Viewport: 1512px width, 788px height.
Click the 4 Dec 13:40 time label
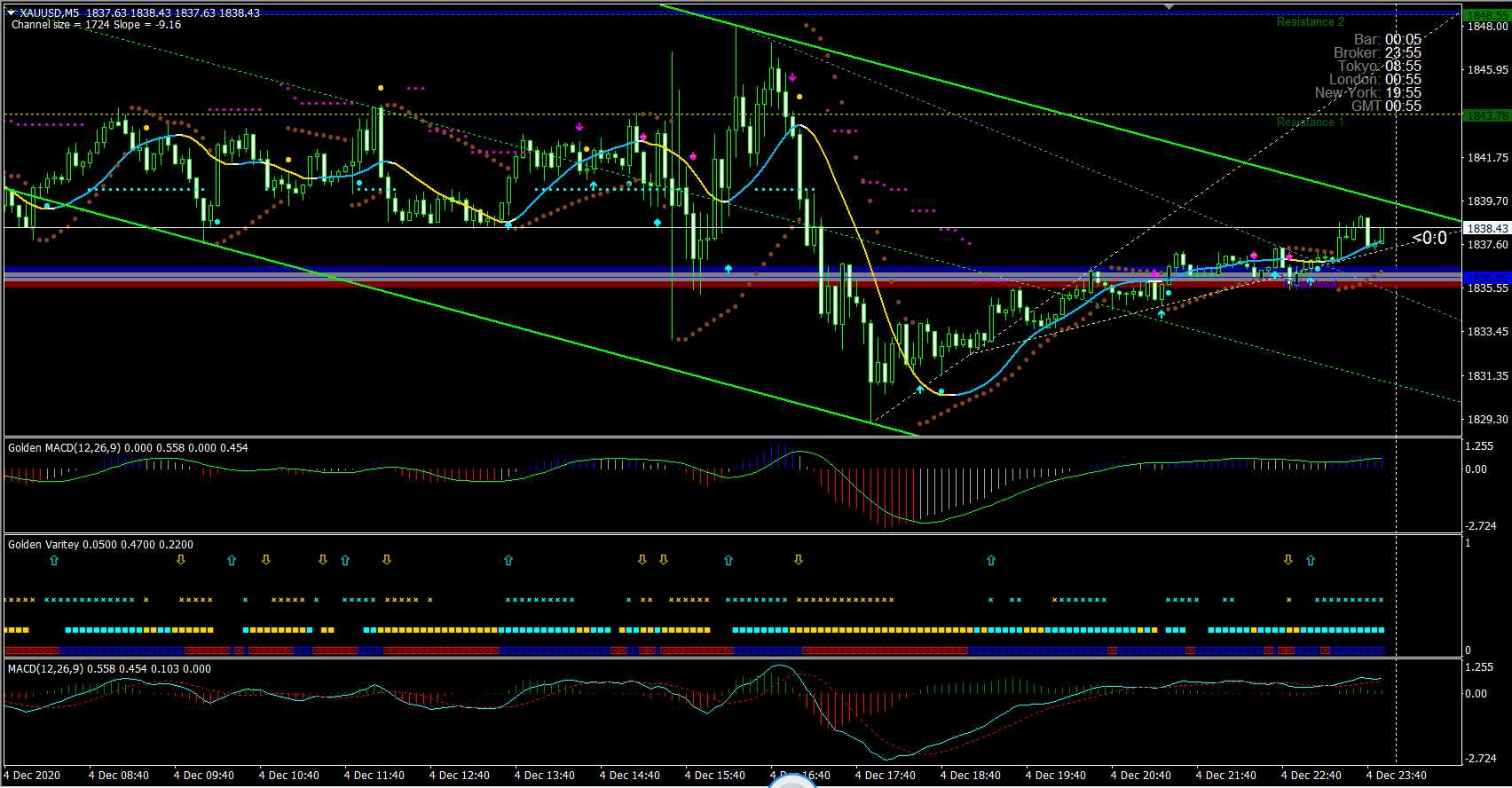545,776
